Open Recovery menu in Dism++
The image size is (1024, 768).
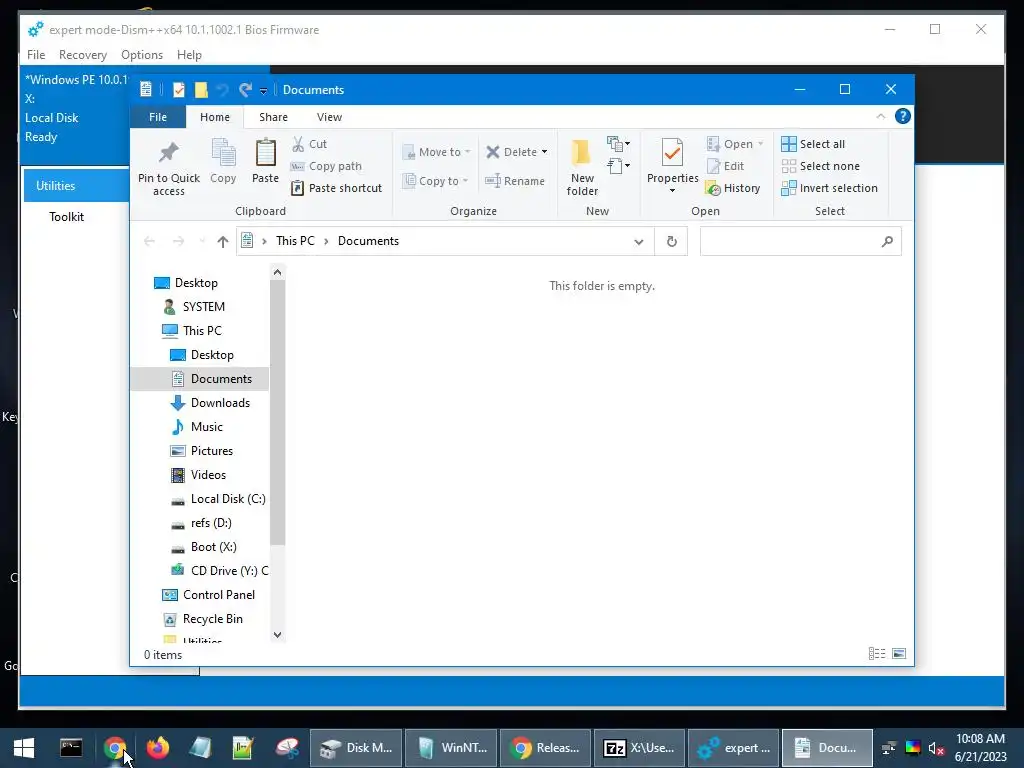pos(82,55)
